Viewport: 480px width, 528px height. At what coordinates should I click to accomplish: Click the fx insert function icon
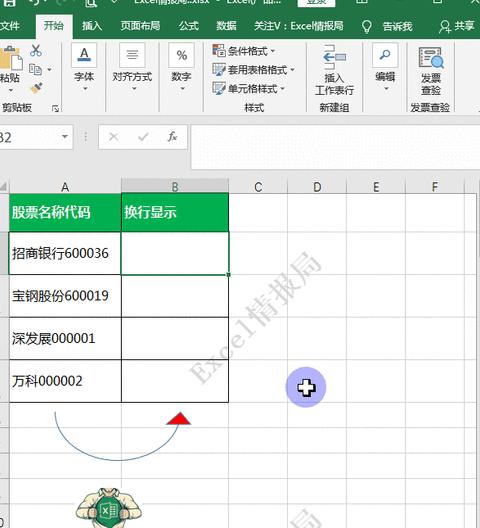172,137
